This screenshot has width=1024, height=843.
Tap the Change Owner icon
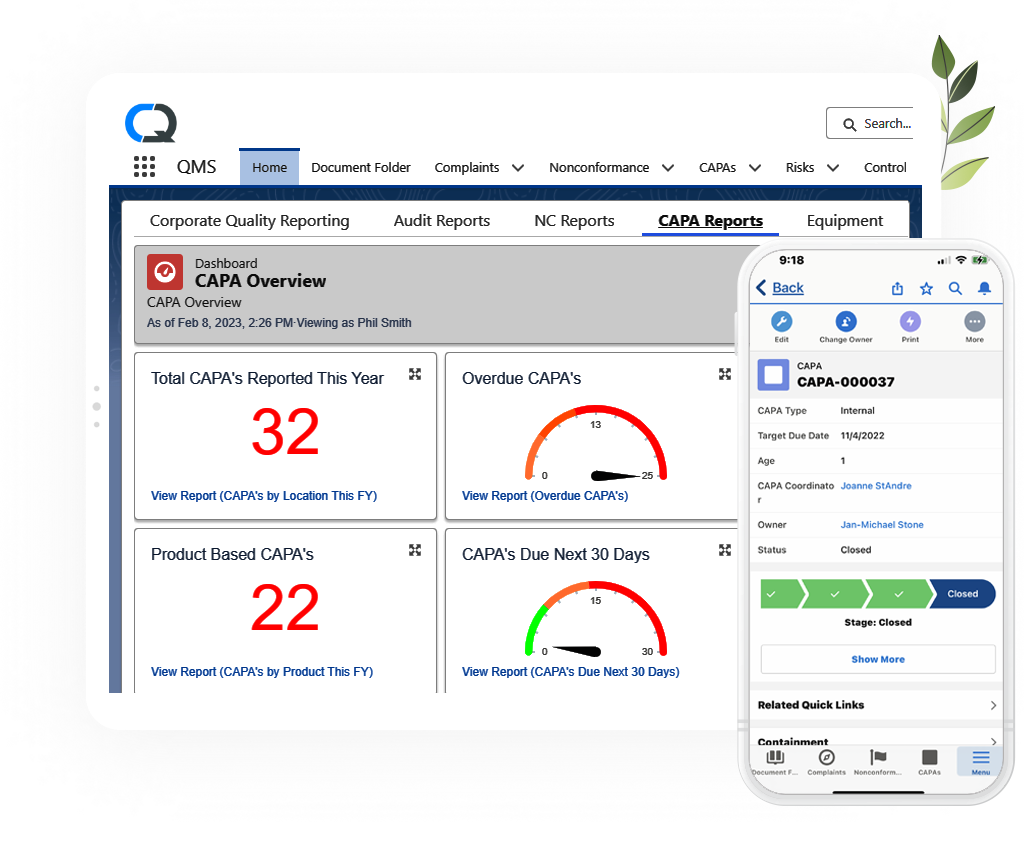846,322
